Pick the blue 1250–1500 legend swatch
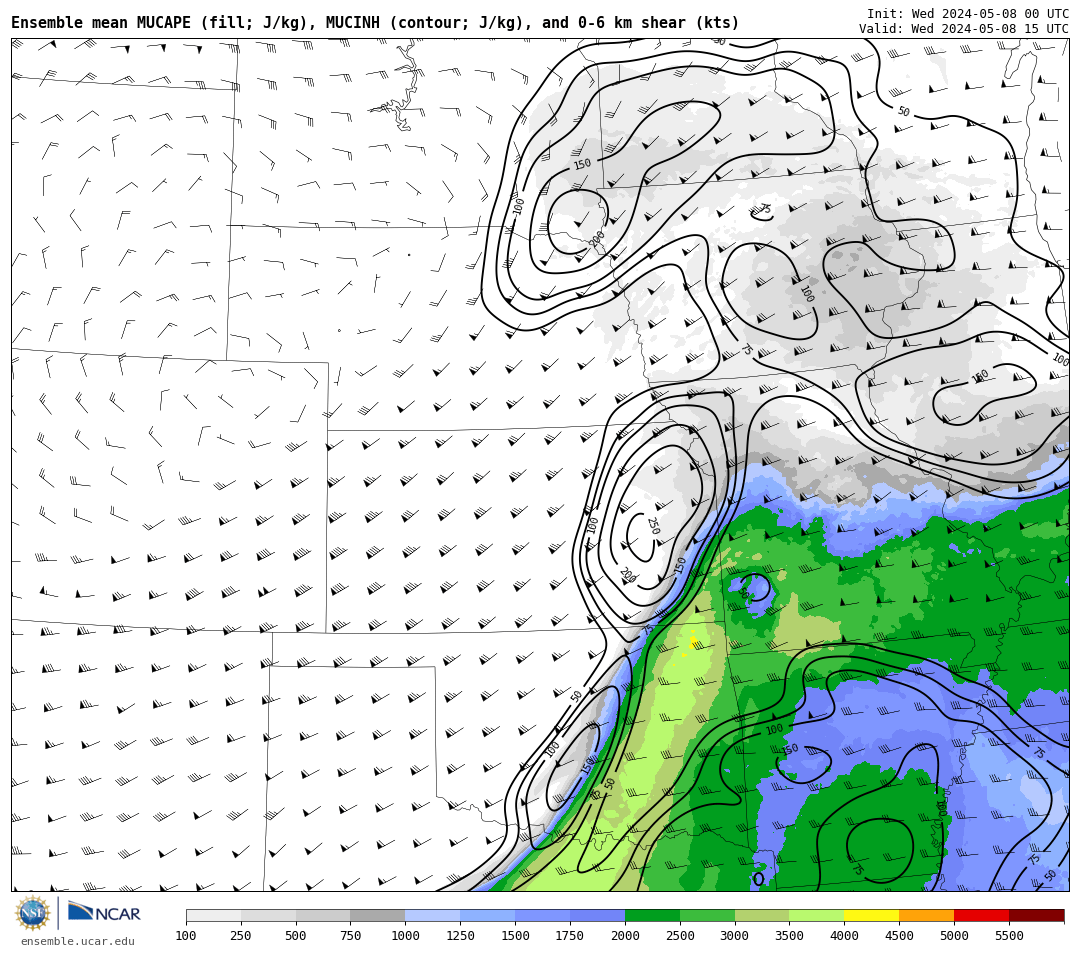Viewport: 1080px width, 954px height. pyautogui.click(x=488, y=915)
